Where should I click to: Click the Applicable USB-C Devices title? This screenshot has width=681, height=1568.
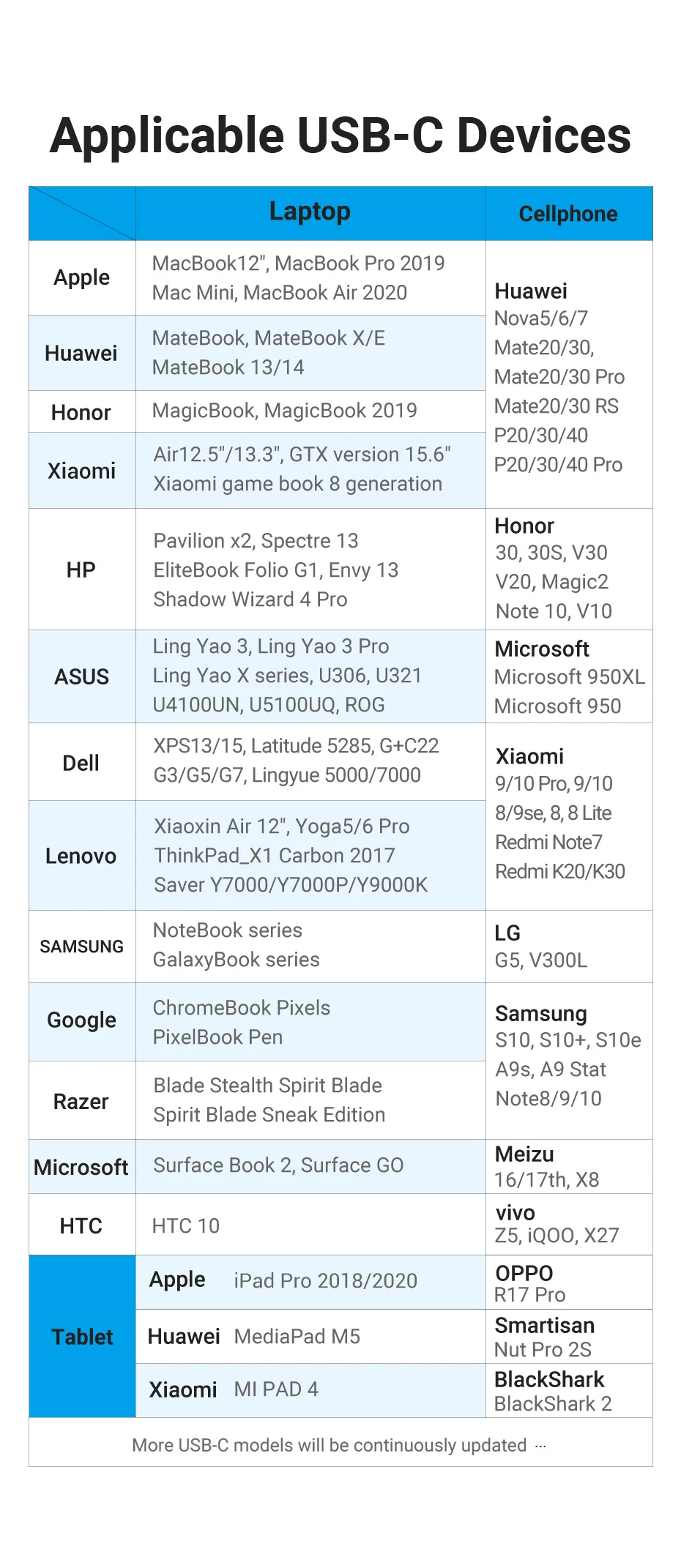[x=340, y=135]
